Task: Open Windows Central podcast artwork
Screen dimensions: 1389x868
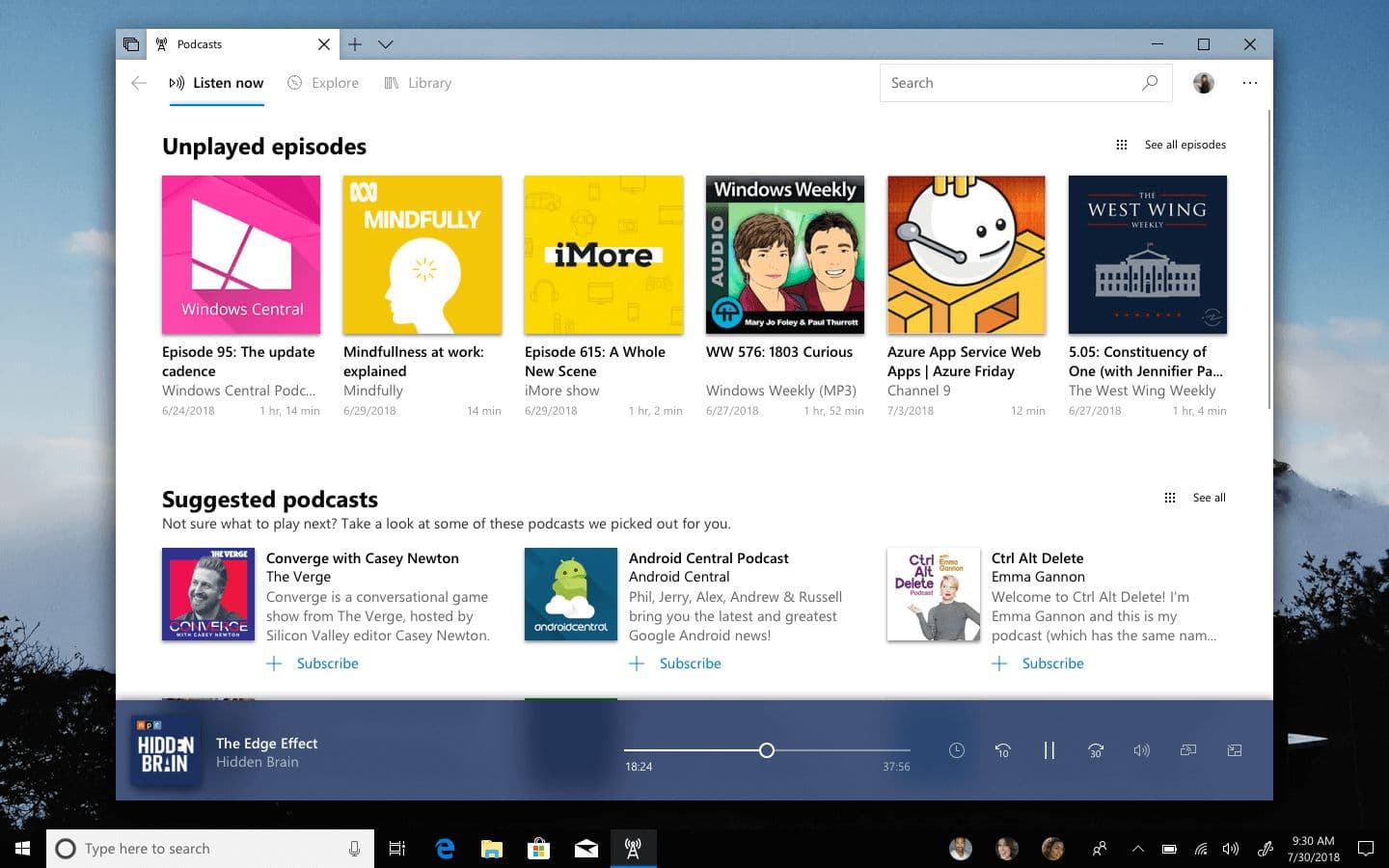Action: coord(241,255)
